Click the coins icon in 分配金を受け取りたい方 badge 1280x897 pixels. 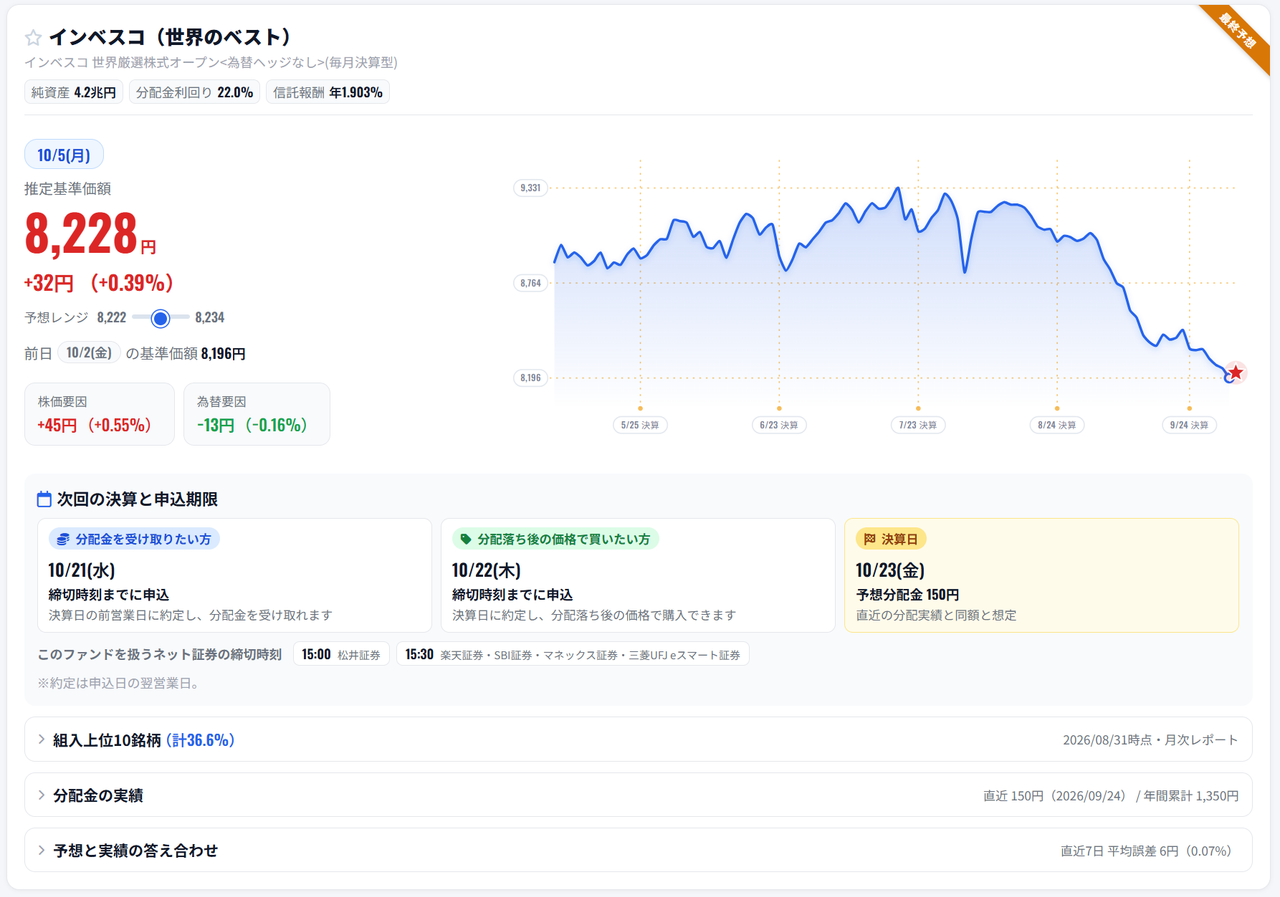coord(63,539)
